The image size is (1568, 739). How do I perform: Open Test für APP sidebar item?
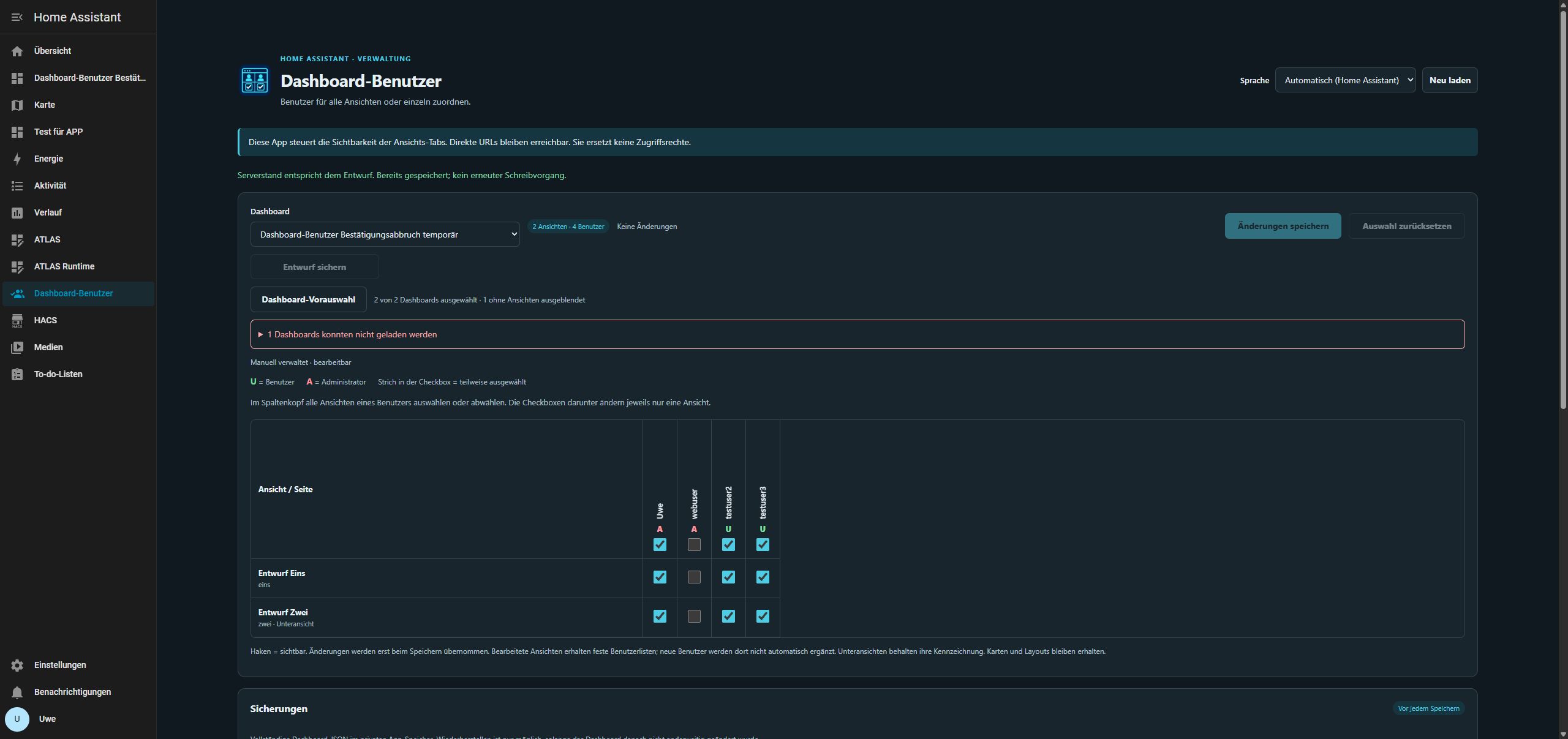point(78,132)
